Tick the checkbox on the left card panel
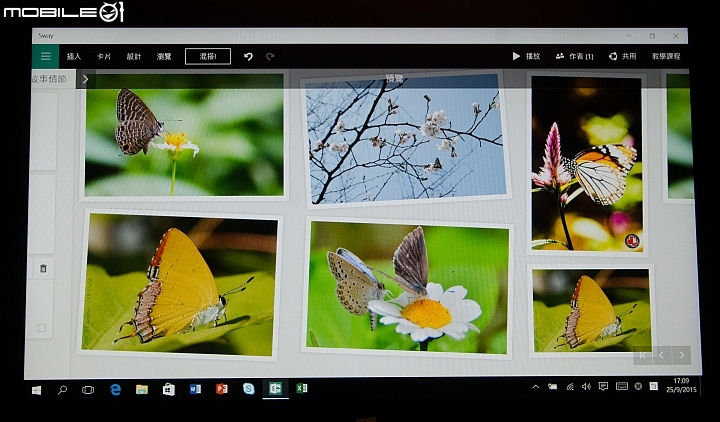 (42, 328)
